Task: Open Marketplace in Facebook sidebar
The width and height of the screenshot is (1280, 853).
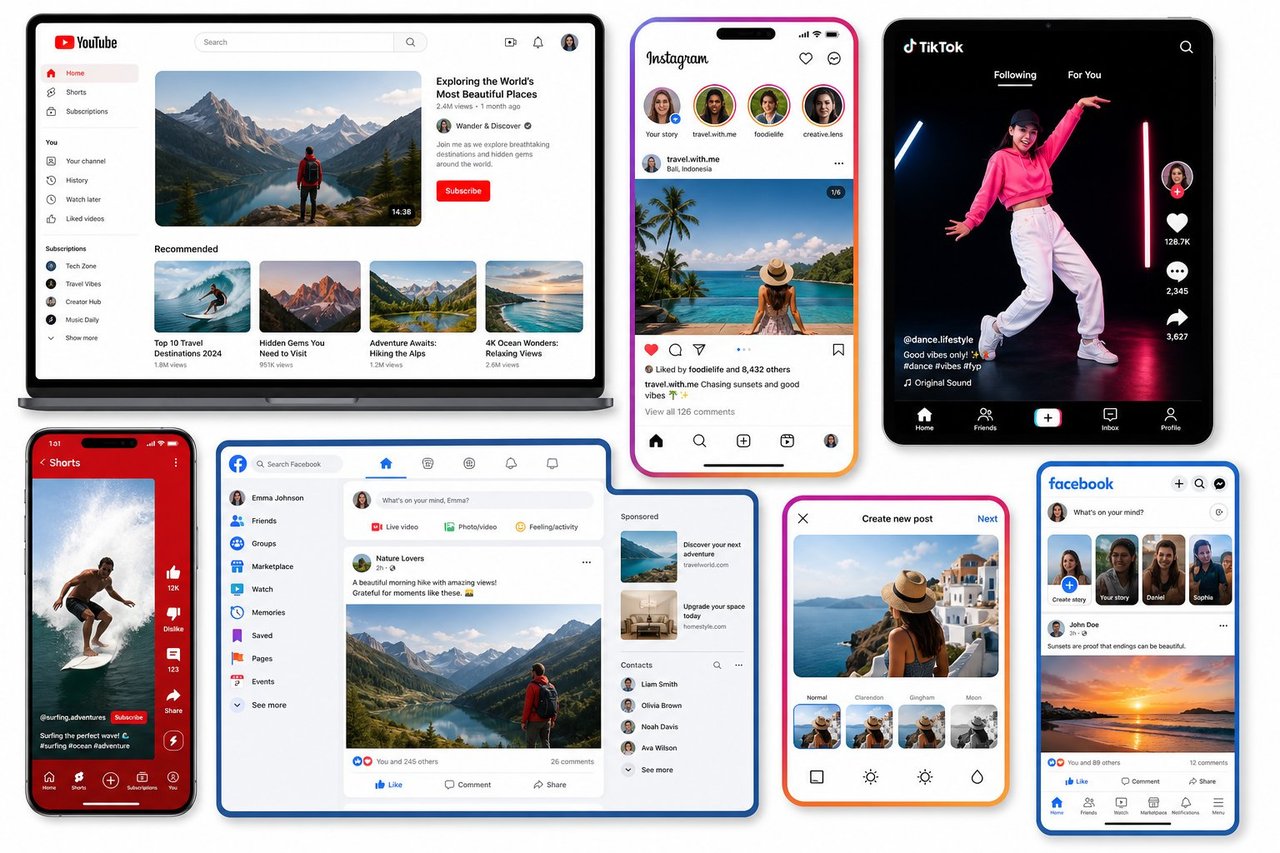Action: pos(262,566)
